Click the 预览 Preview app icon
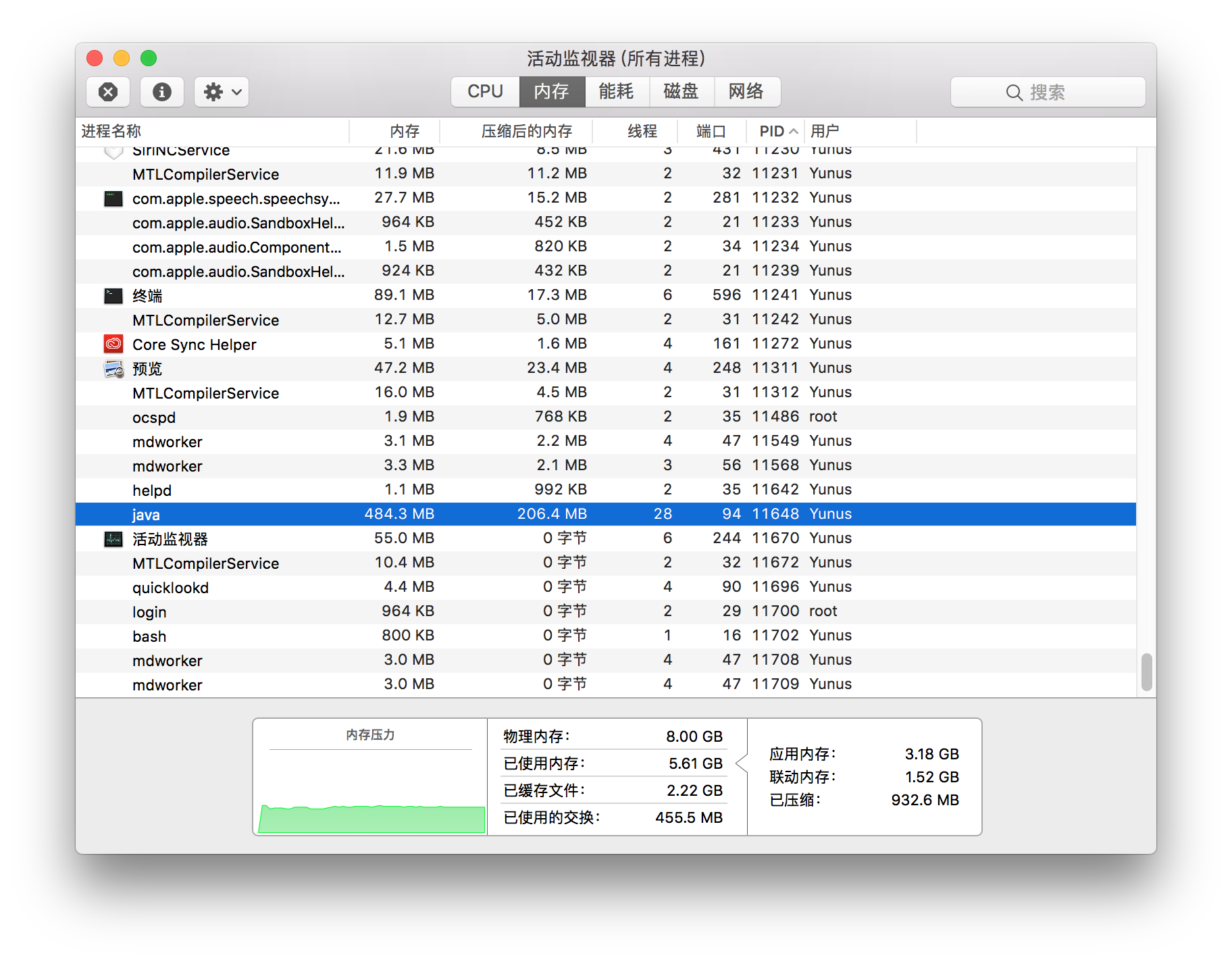Viewport: 1232px width, 962px height. point(113,369)
